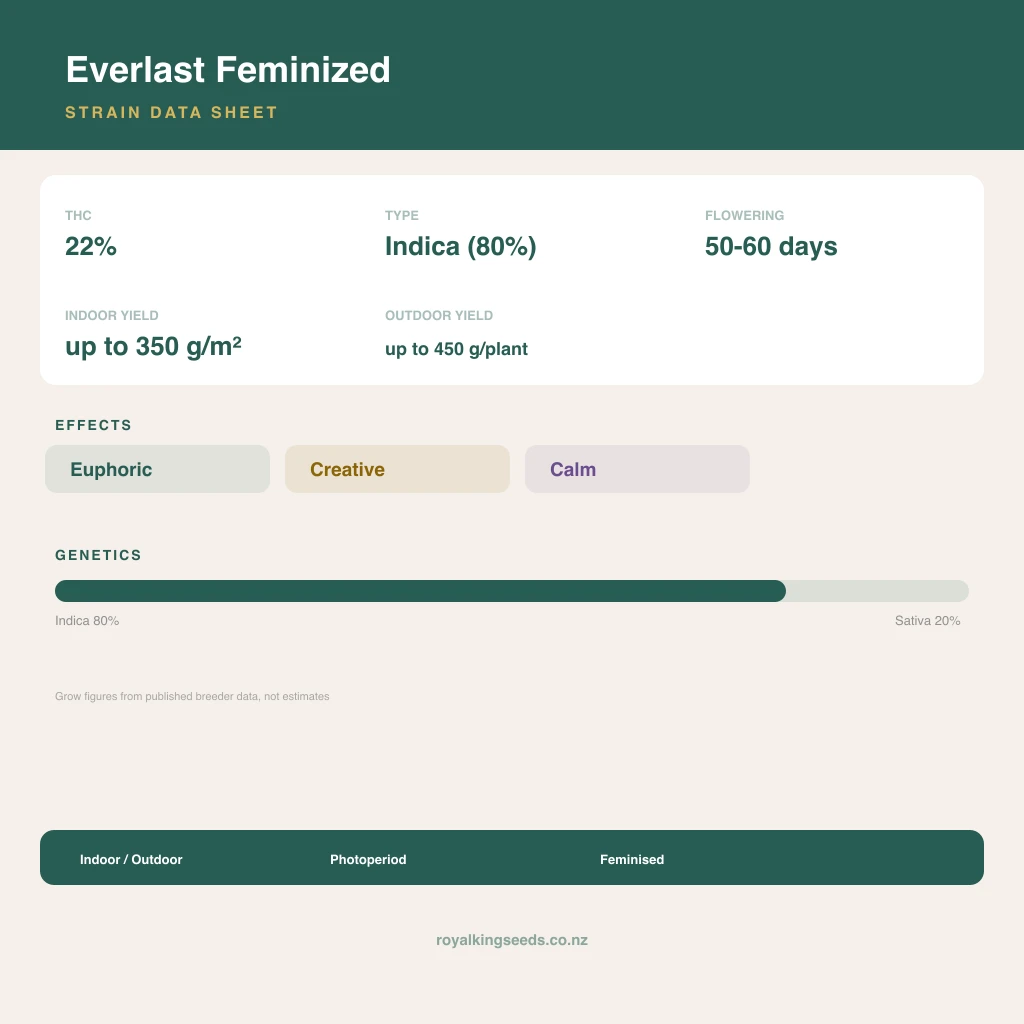1024x1024 pixels.
Task: Select the 50-60 days flowering value
Action: click(x=771, y=246)
